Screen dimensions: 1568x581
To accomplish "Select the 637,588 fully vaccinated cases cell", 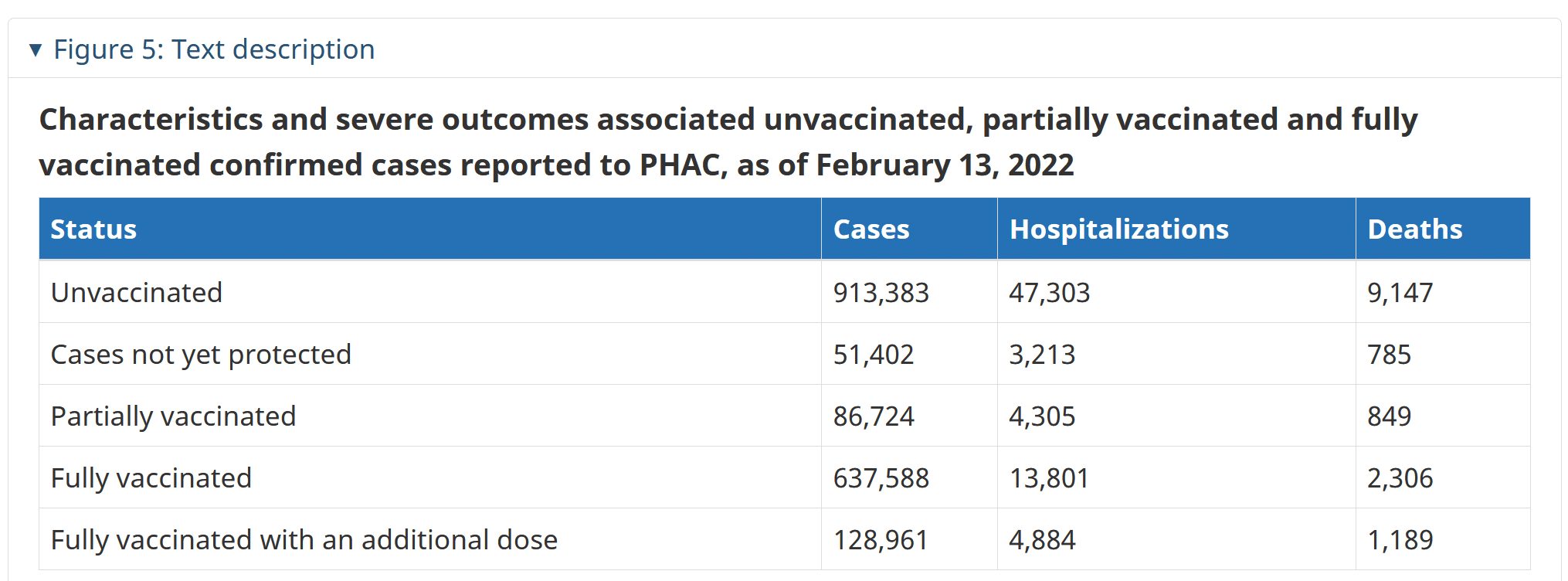I will pyautogui.click(x=881, y=478).
